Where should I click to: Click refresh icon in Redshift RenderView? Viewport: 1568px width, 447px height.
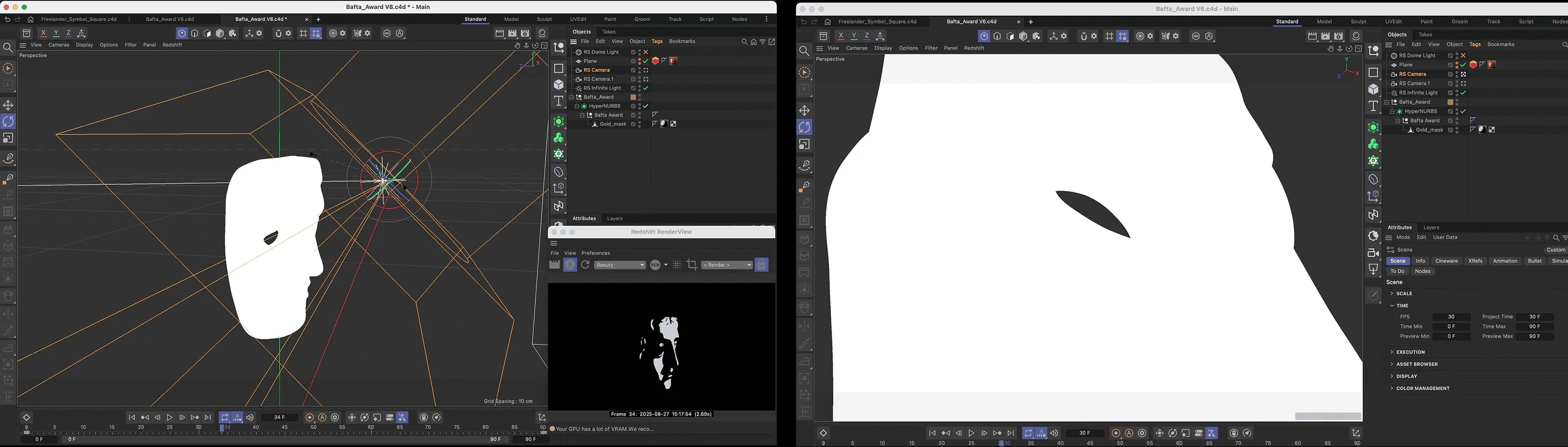[x=585, y=265]
